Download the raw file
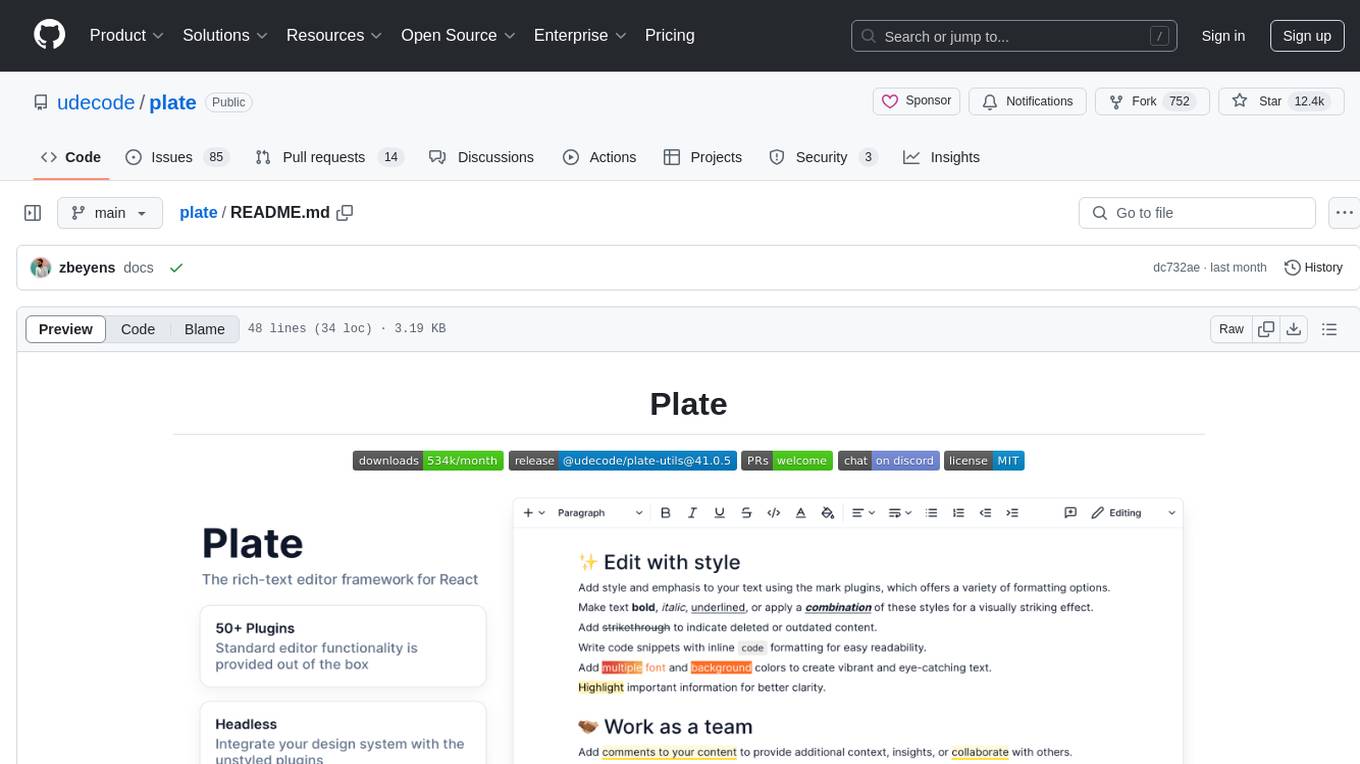The width and height of the screenshot is (1360, 764). click(1294, 329)
